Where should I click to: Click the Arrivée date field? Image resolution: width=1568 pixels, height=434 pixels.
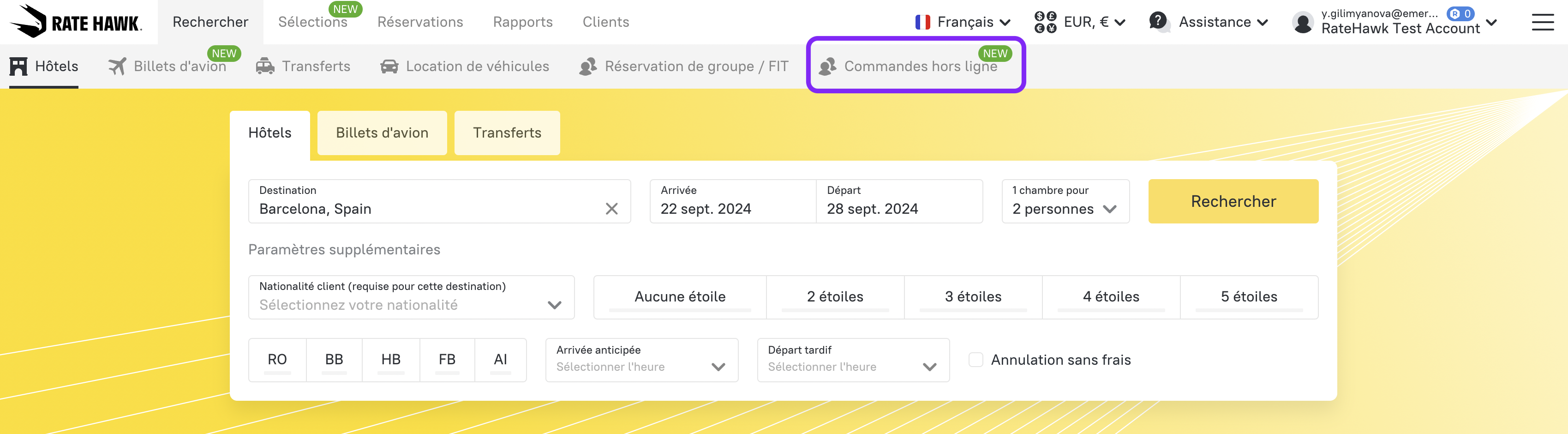coord(732,201)
